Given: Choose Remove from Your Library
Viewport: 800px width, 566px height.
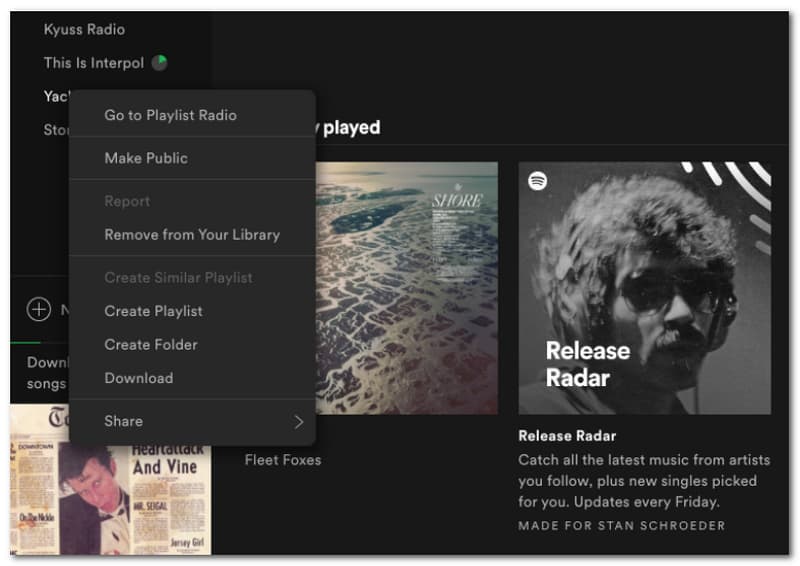Looking at the screenshot, I should 192,235.
